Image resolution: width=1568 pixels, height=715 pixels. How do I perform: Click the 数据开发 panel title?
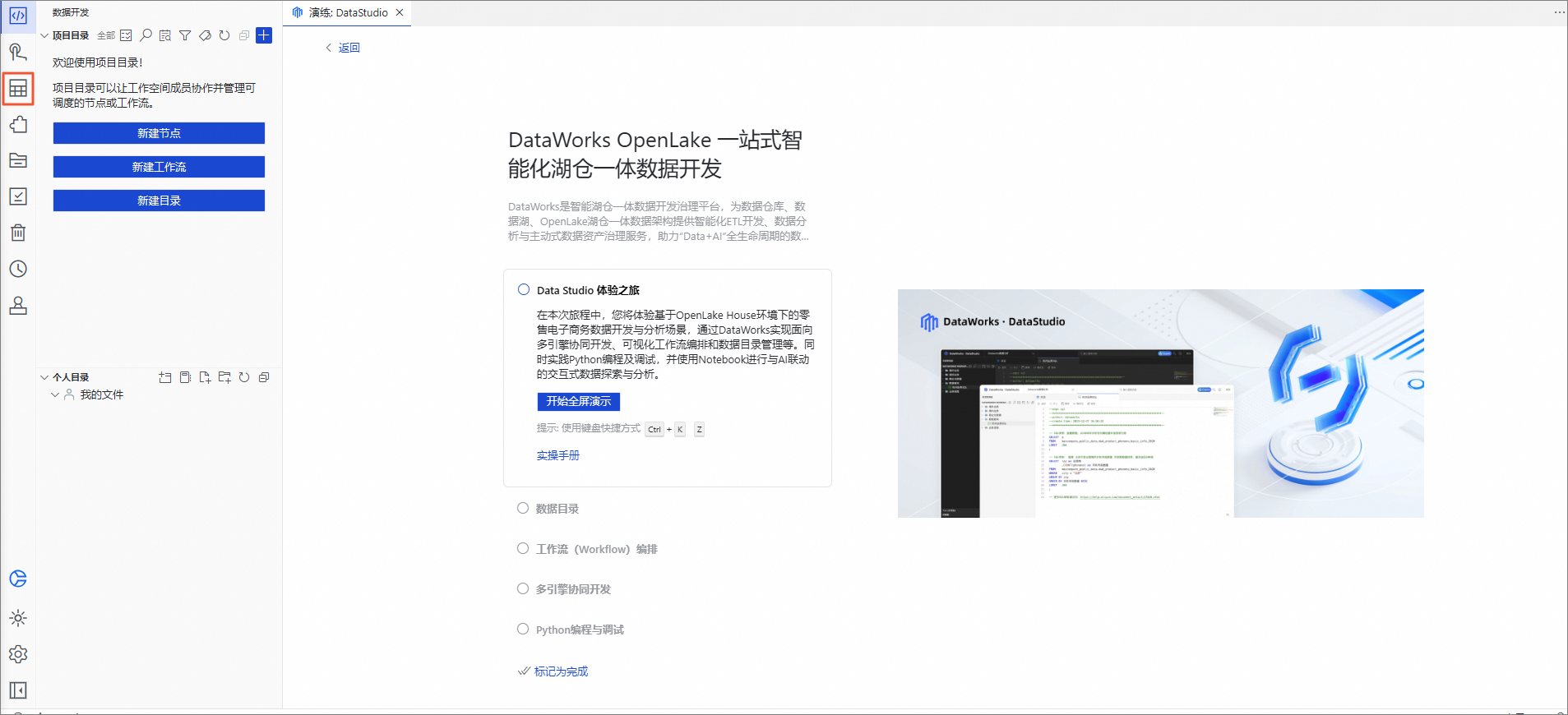pyautogui.click(x=71, y=12)
